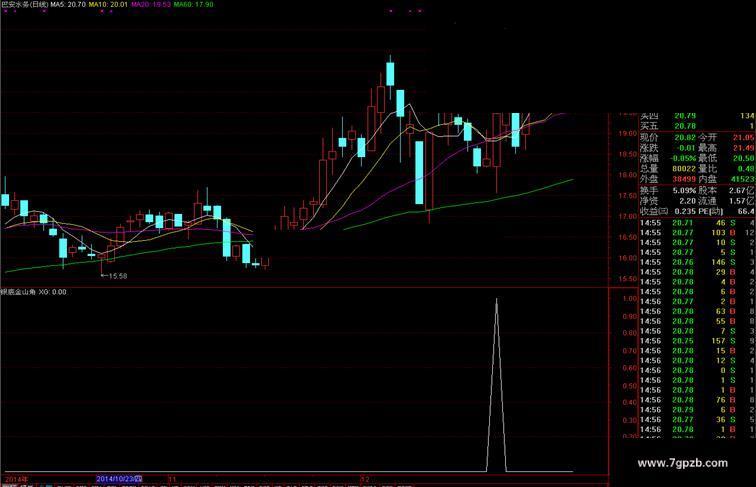The width and height of the screenshot is (756, 487).
Task: Click the 15.58 low price annotation
Action: (117, 276)
